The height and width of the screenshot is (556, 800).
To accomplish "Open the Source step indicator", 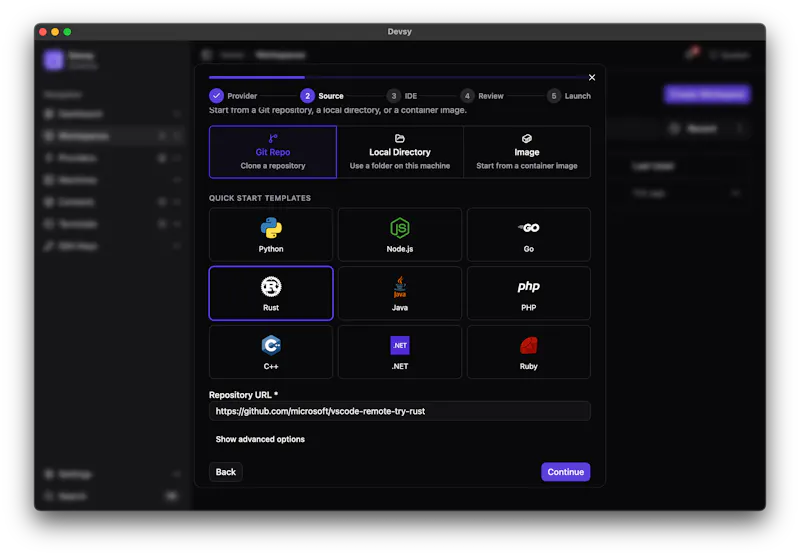I will pos(322,96).
